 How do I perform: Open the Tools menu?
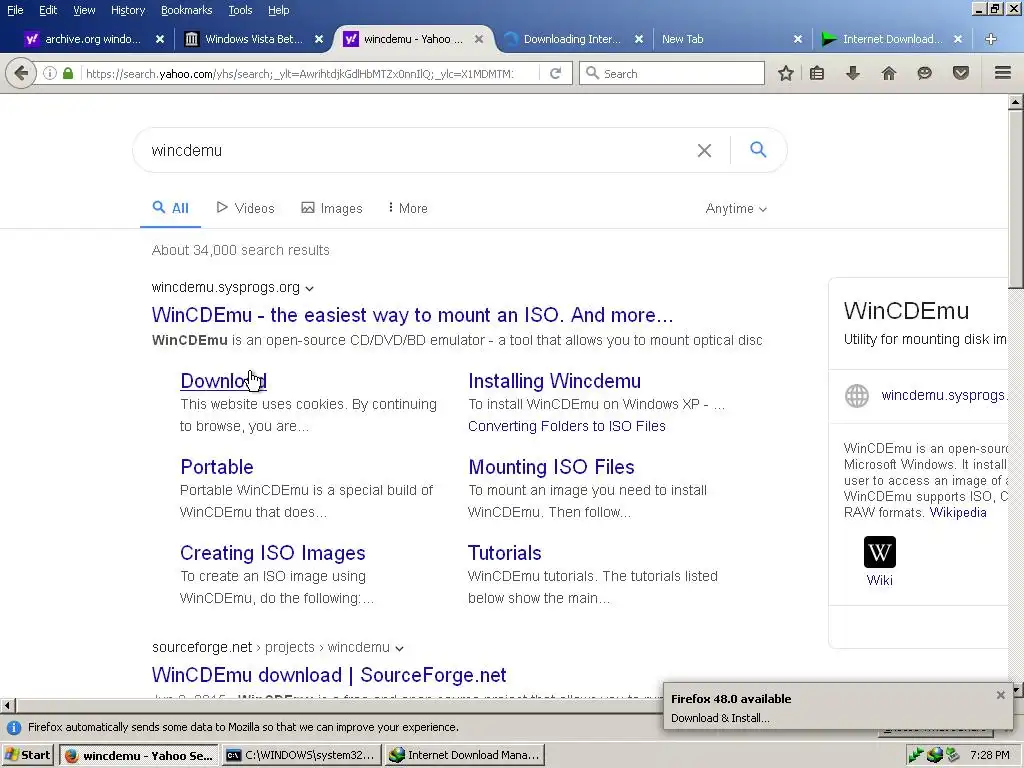click(240, 10)
